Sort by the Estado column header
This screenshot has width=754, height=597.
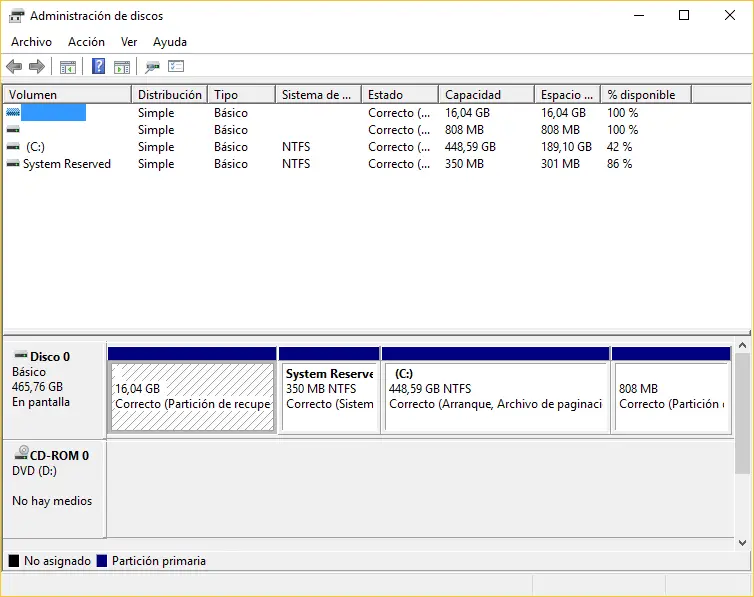pos(401,95)
